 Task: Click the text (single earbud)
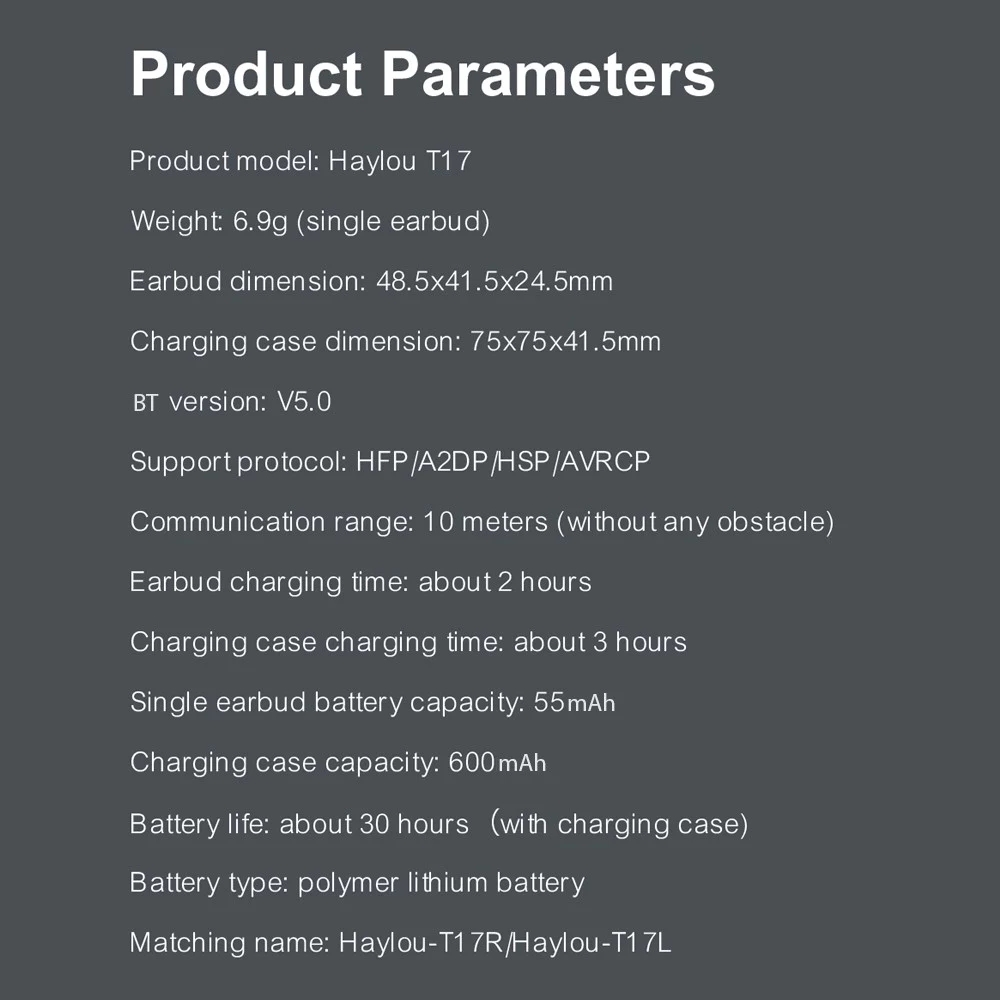tap(393, 221)
